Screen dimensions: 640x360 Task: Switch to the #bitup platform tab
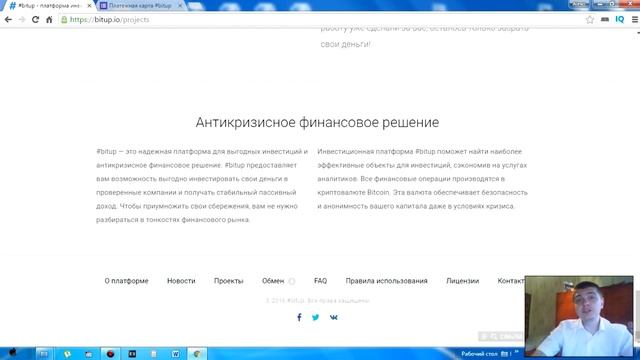tap(49, 6)
